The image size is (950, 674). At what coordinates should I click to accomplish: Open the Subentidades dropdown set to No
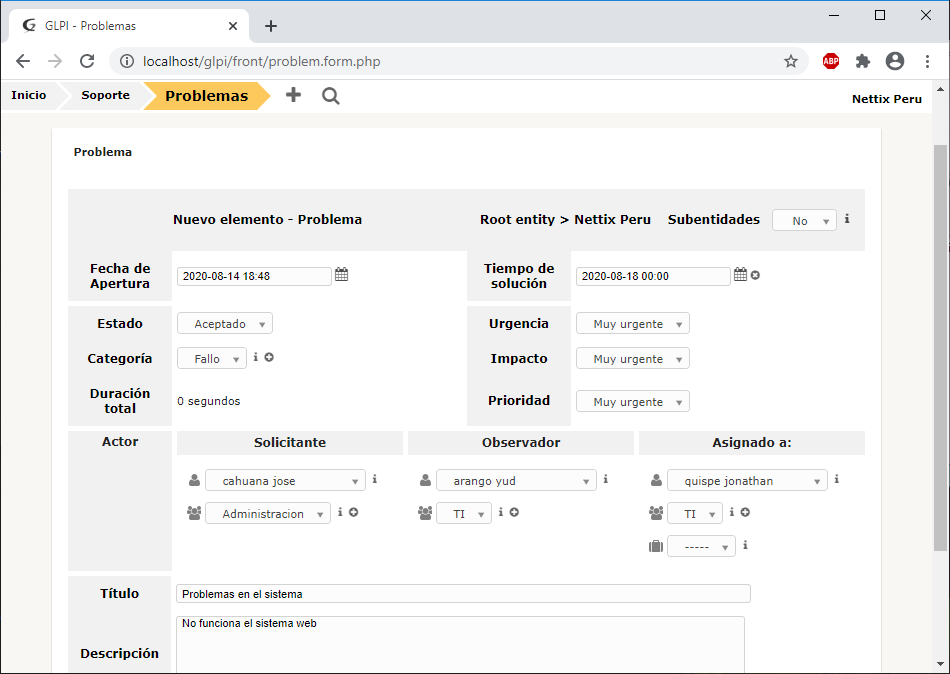coord(804,221)
